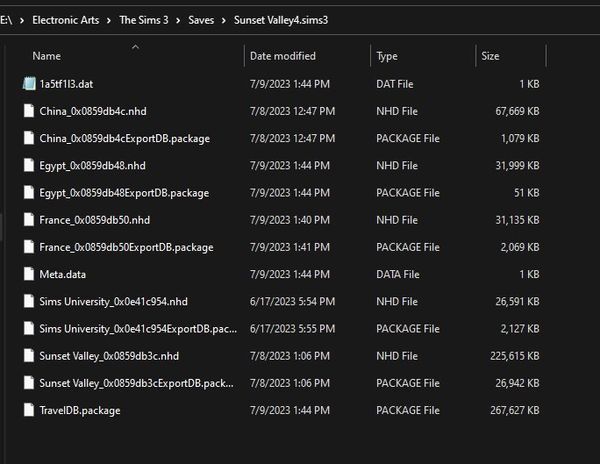Click the Sims University .nhd file icon
Image resolution: width=600 pixels, height=464 pixels.
(29, 301)
